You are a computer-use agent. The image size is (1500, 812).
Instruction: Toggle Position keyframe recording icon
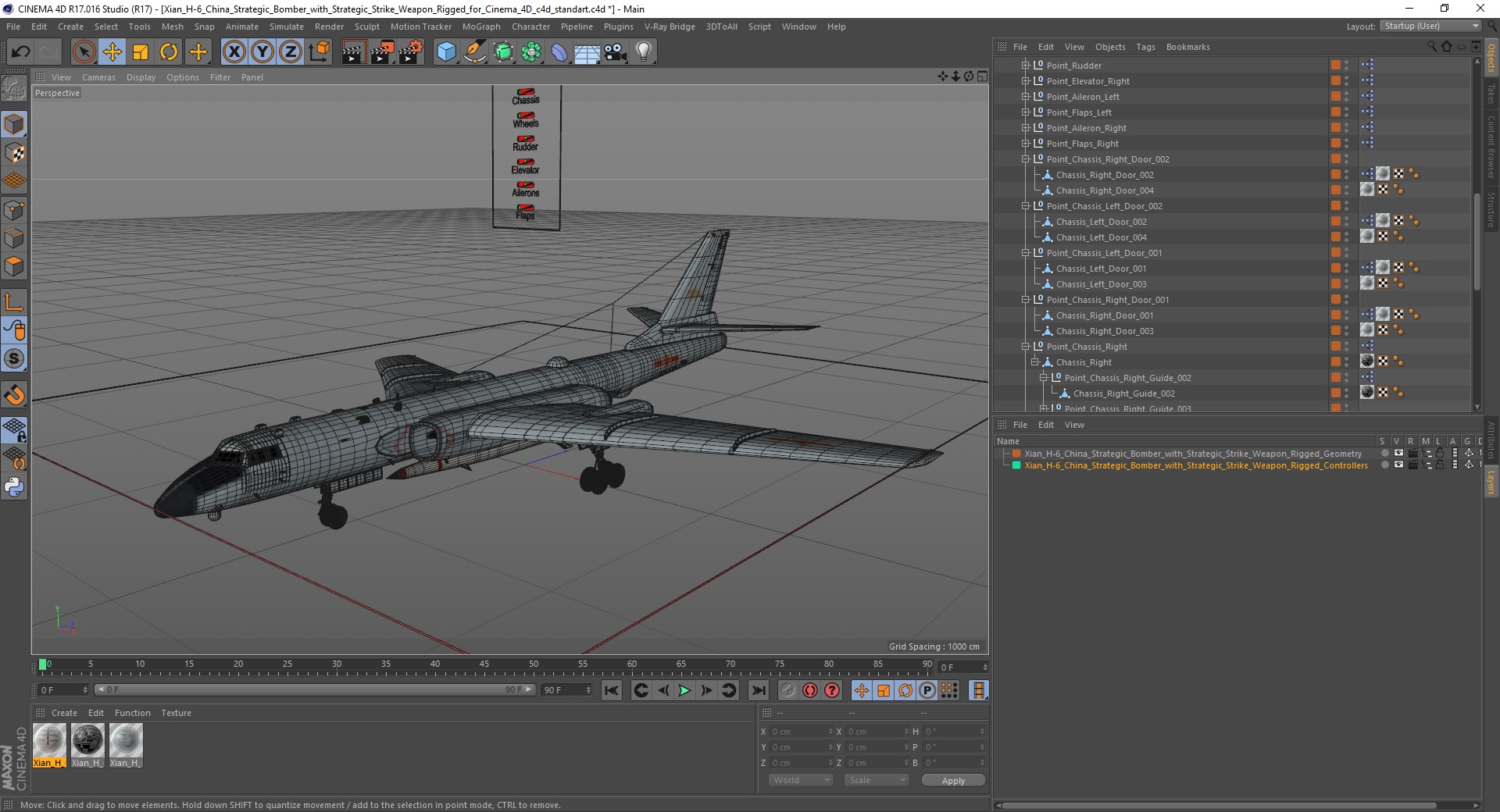pyautogui.click(x=861, y=690)
